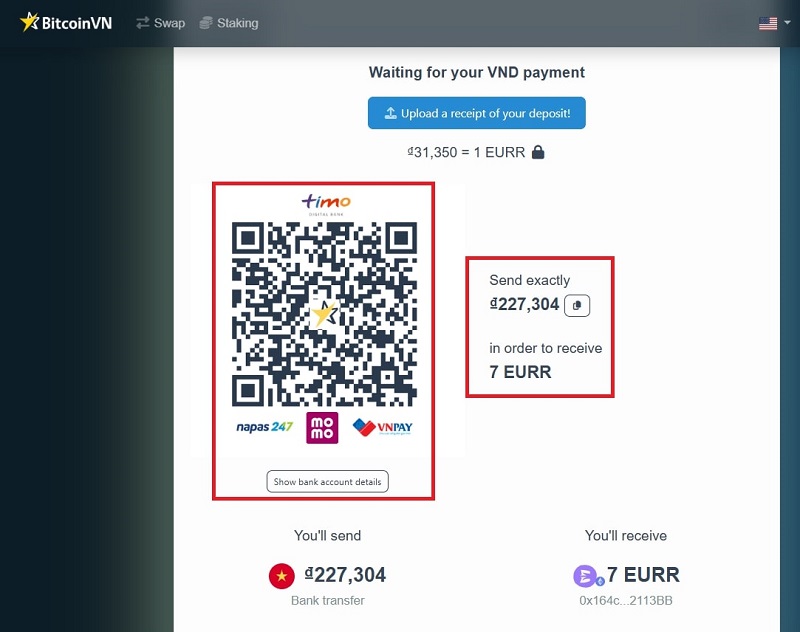Click the 0x164c...2113BB wallet address
Viewport: 800px width, 632px height.
[x=625, y=600]
